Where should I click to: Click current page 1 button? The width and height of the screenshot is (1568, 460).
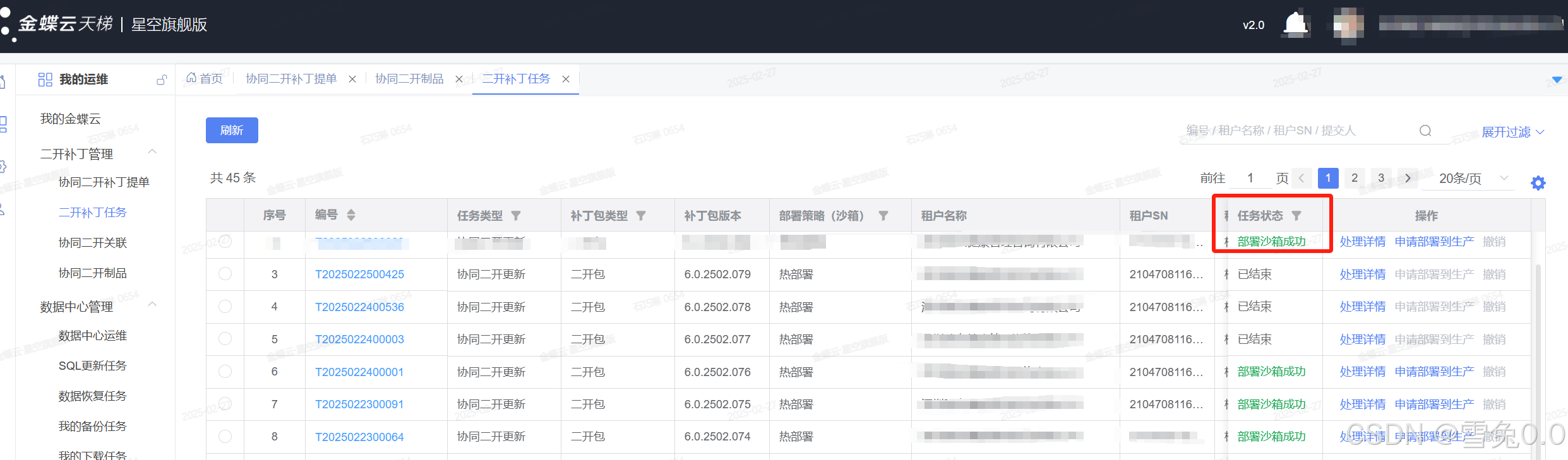1328,179
